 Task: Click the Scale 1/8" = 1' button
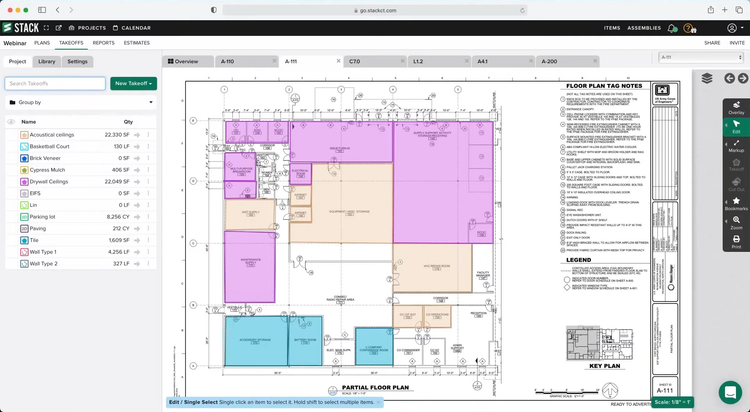[675, 403]
